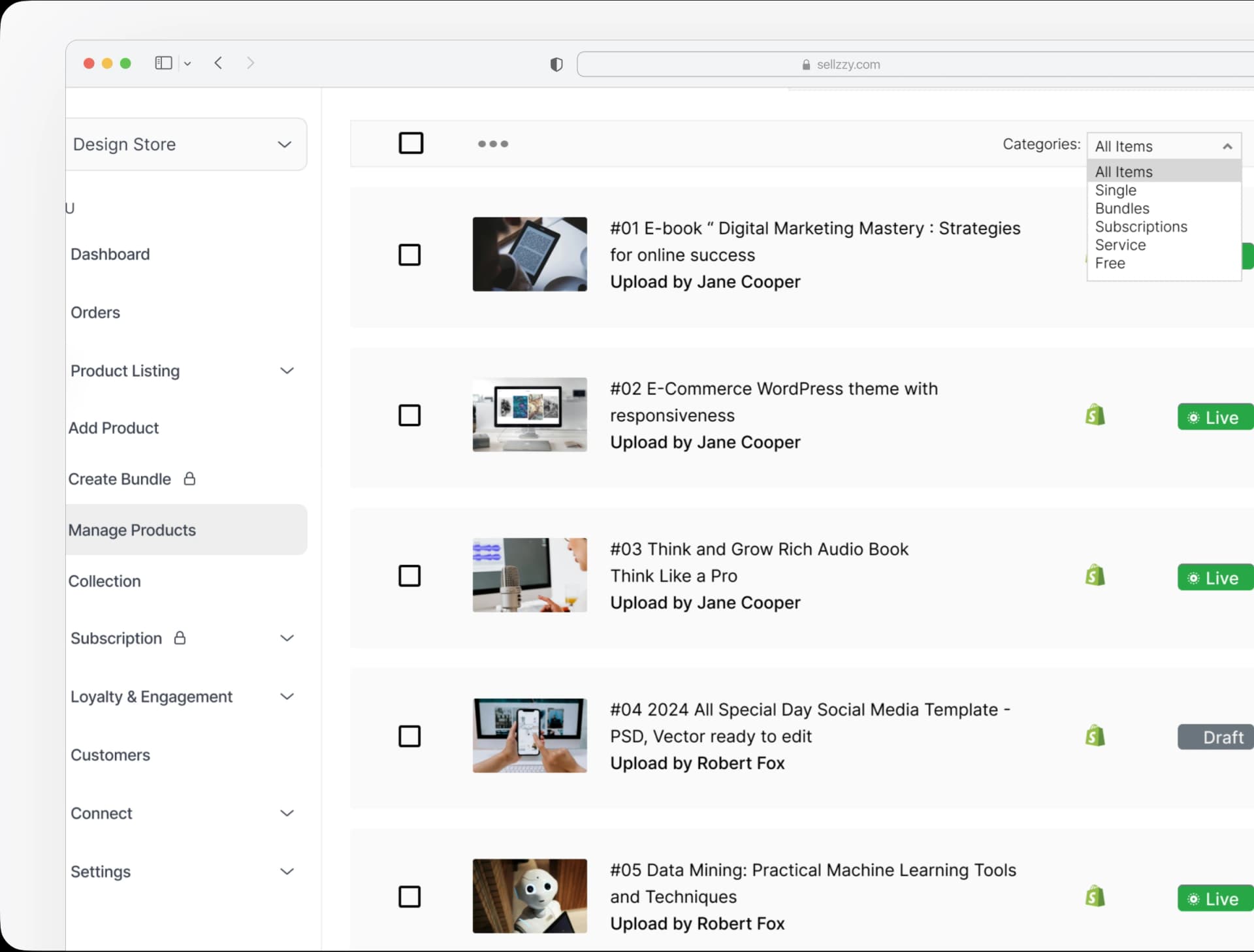Screen dimensions: 1254x952
Task: Click the privacy shield icon in toolbar
Action: coord(556,65)
